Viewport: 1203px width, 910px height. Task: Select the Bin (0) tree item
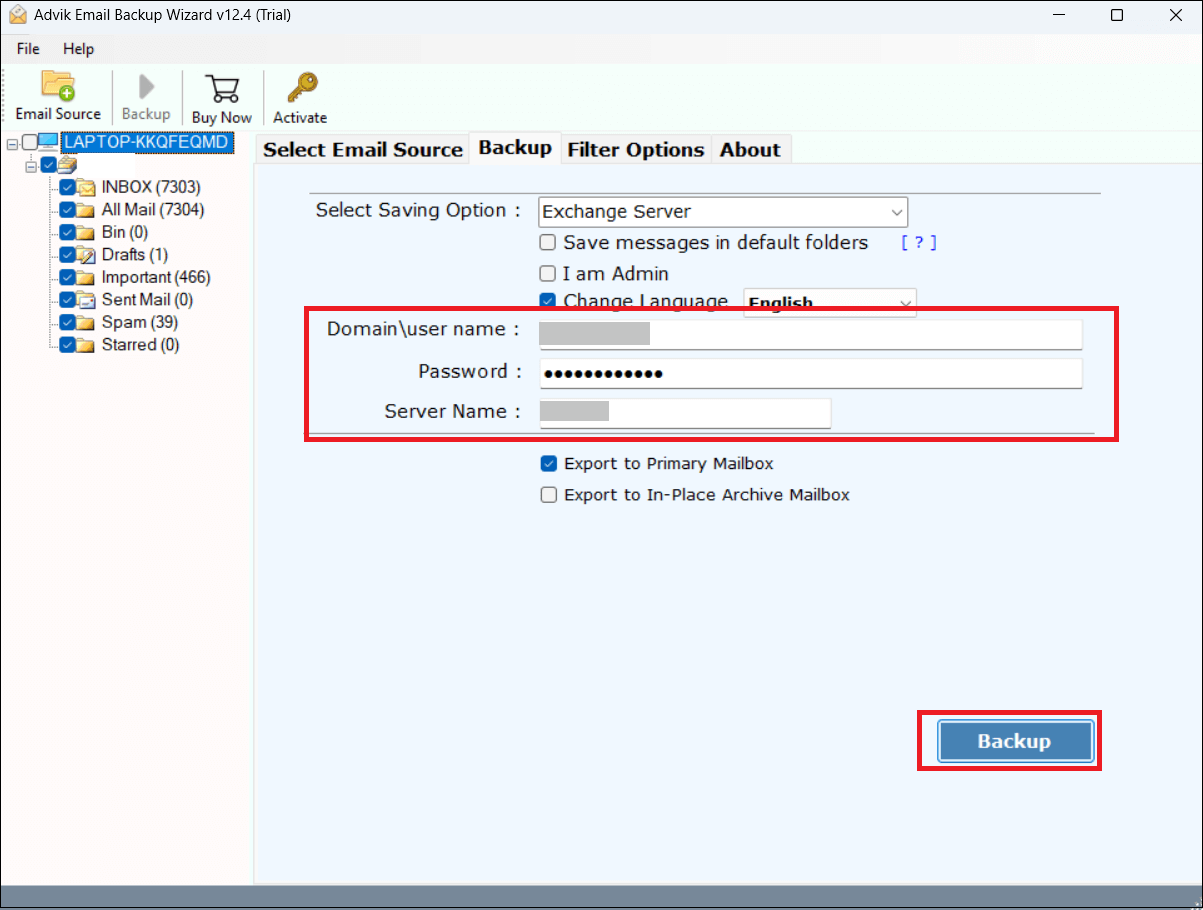pyautogui.click(x=125, y=232)
